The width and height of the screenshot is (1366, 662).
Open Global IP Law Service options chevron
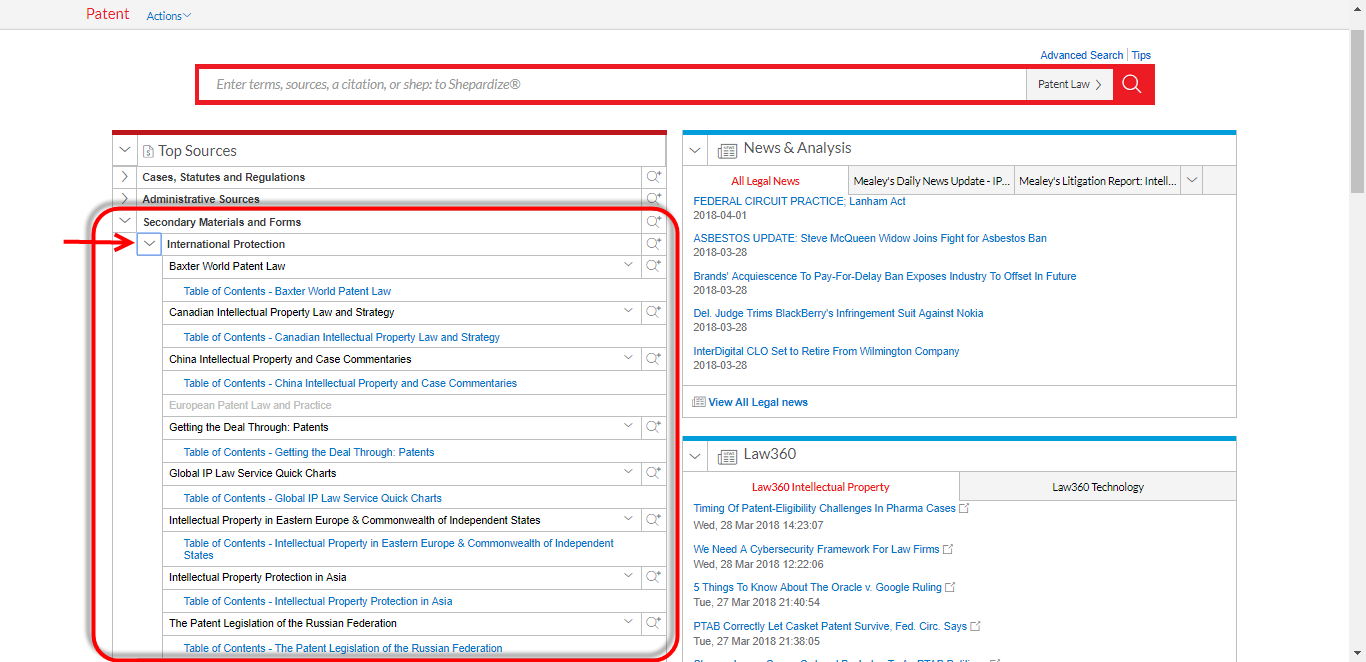629,472
